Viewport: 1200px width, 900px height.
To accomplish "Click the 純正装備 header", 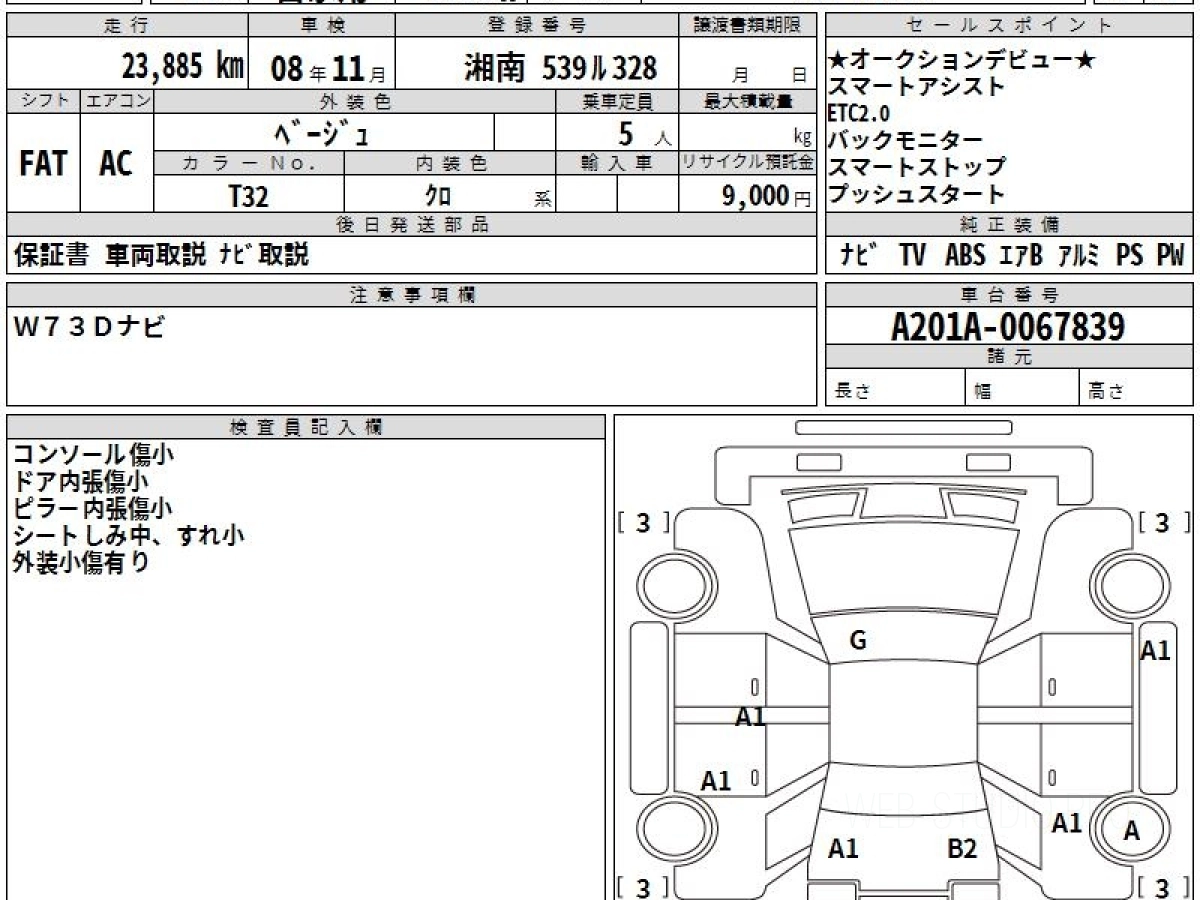I will [x=1010, y=225].
